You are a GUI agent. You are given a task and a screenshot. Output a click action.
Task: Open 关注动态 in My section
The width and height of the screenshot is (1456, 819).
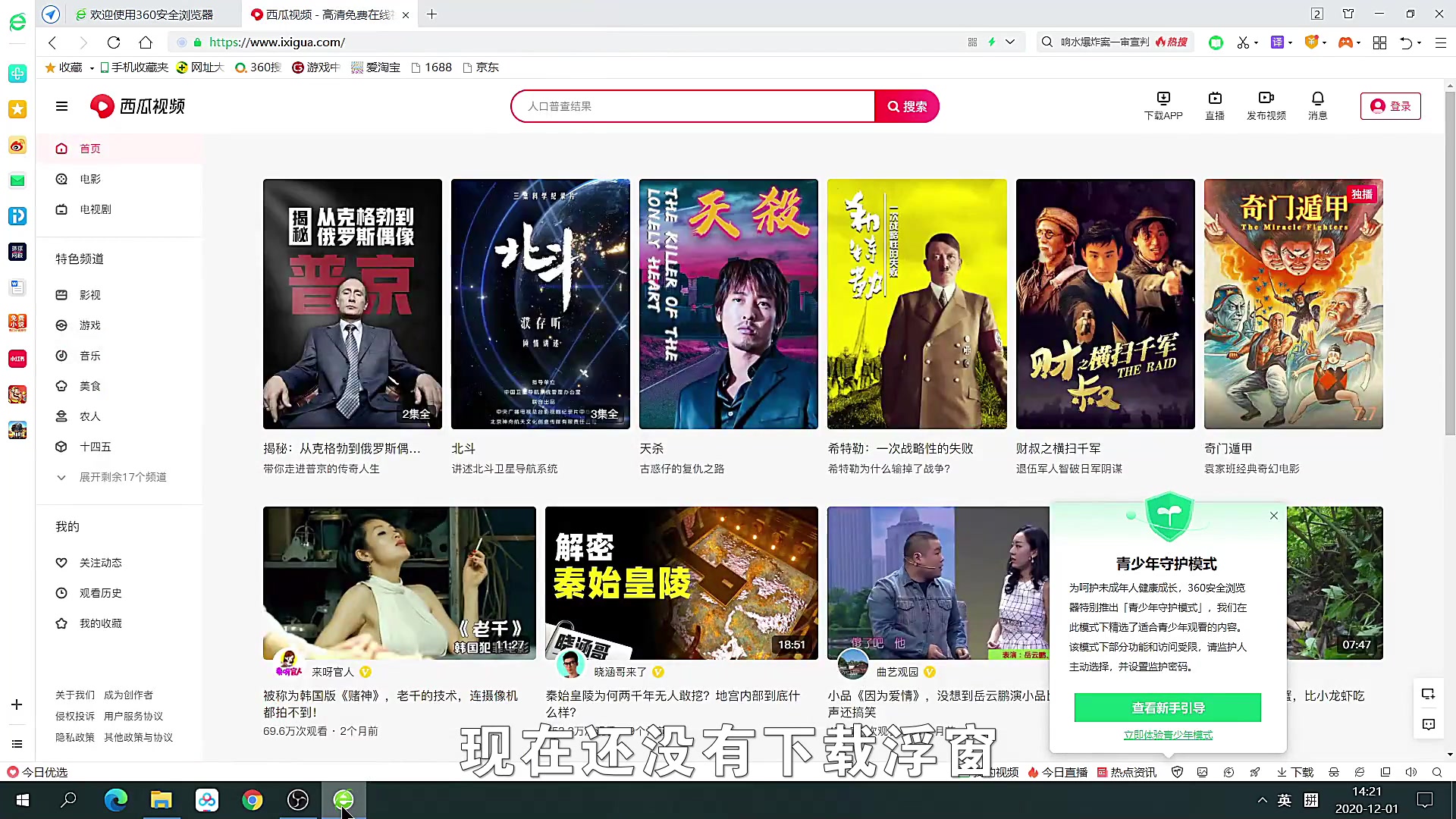(120, 563)
